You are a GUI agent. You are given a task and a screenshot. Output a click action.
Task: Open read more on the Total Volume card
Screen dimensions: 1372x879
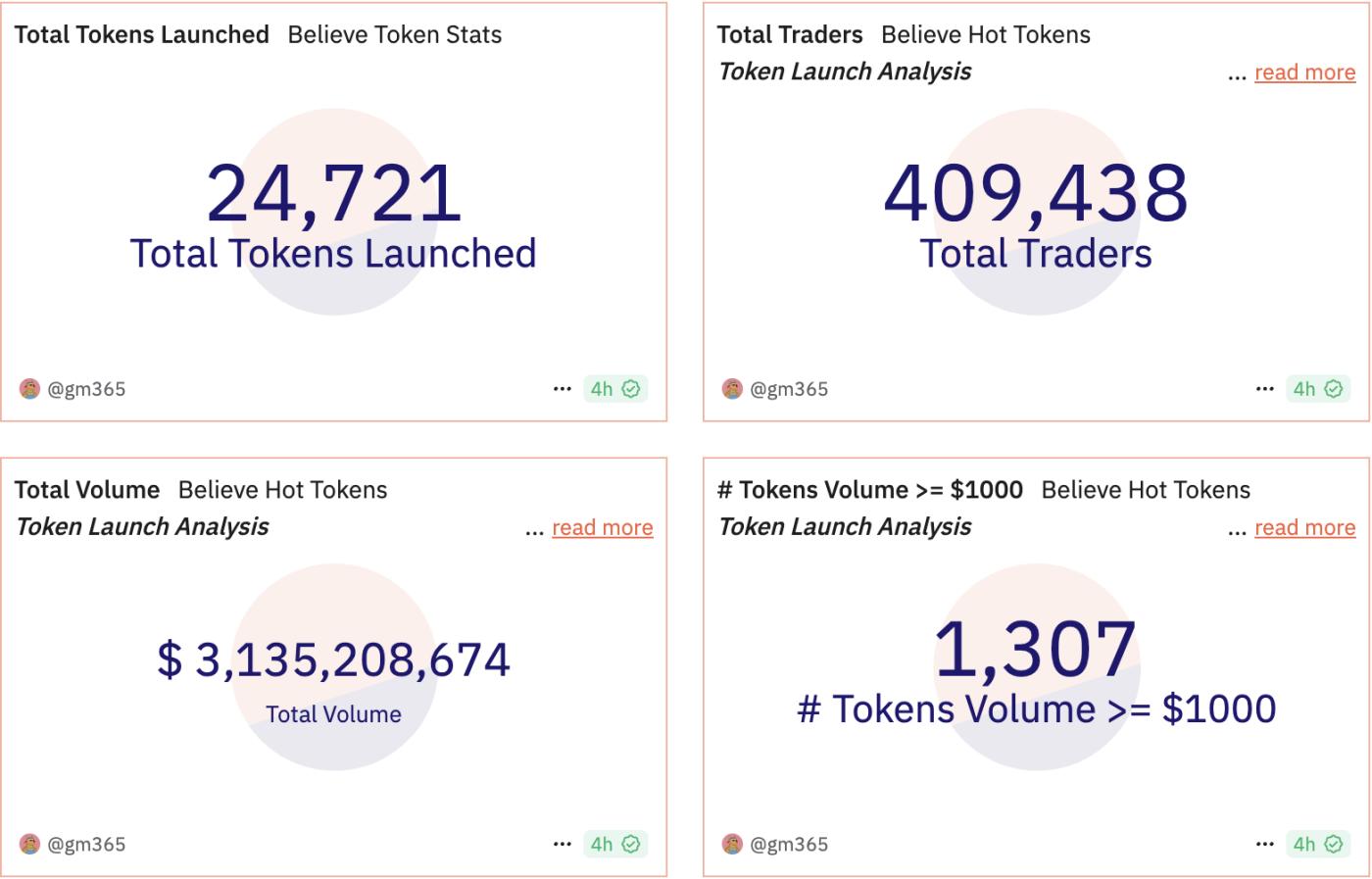(602, 527)
